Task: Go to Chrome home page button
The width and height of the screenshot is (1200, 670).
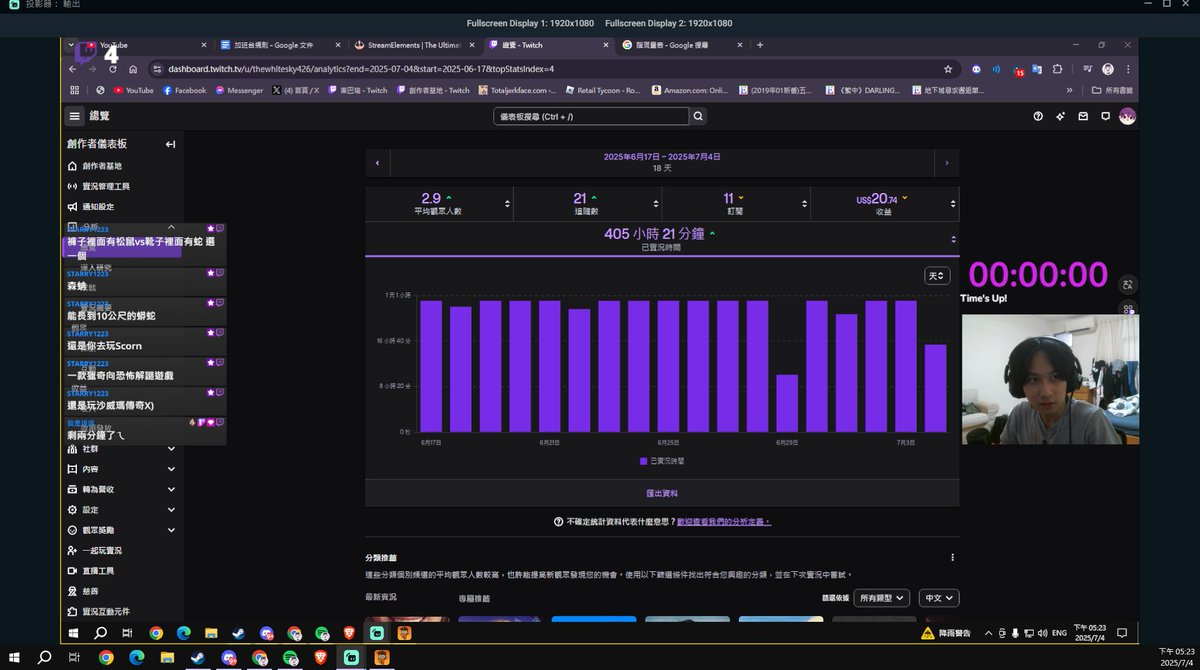Action: click(x=132, y=69)
